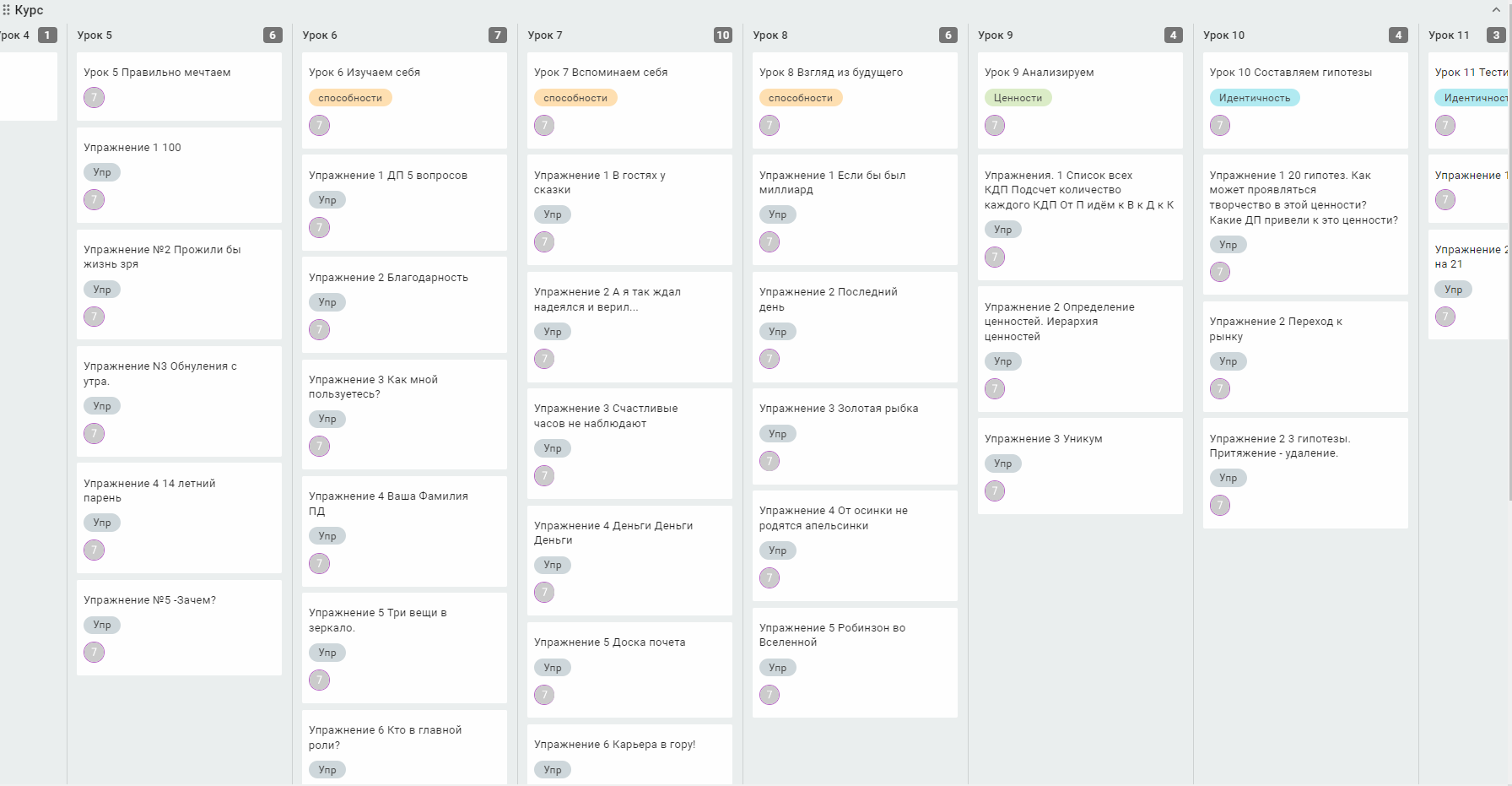Click the drag handle next to Курс
The height and width of the screenshot is (786, 1512).
tap(6, 10)
